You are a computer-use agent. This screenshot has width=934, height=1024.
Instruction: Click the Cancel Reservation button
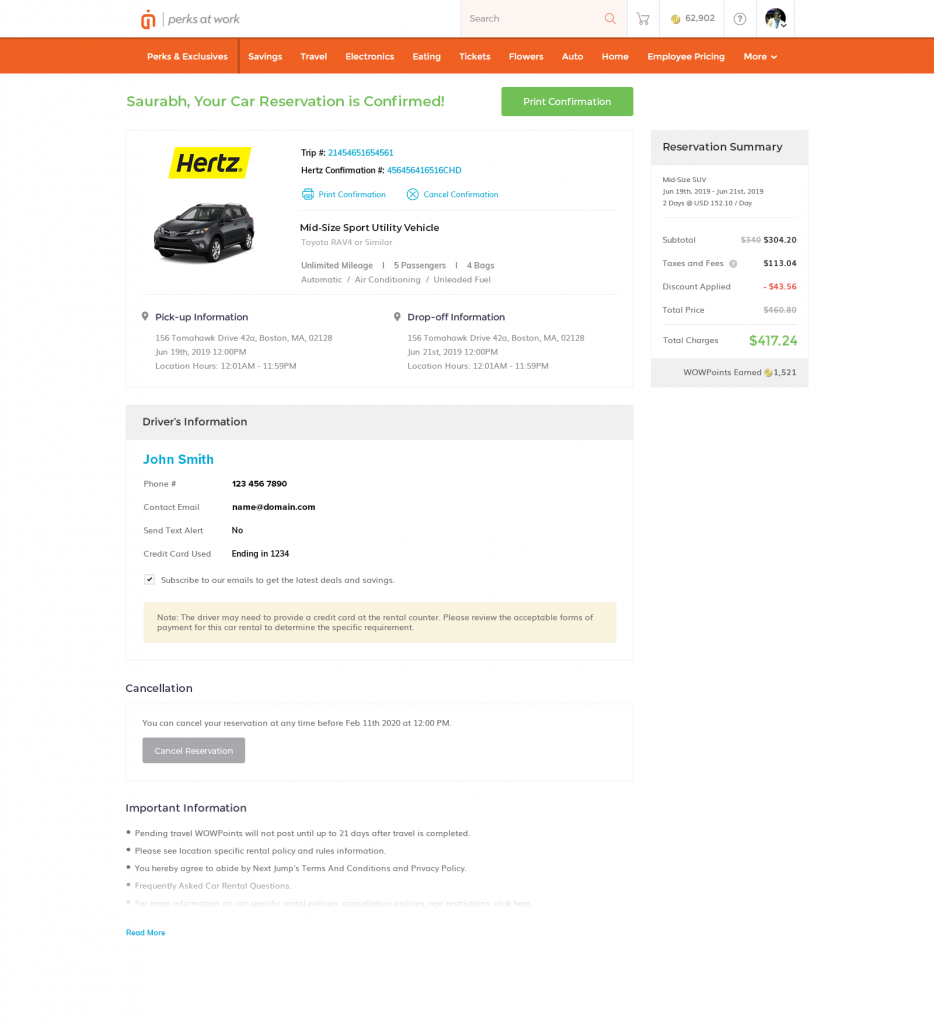[x=193, y=750]
